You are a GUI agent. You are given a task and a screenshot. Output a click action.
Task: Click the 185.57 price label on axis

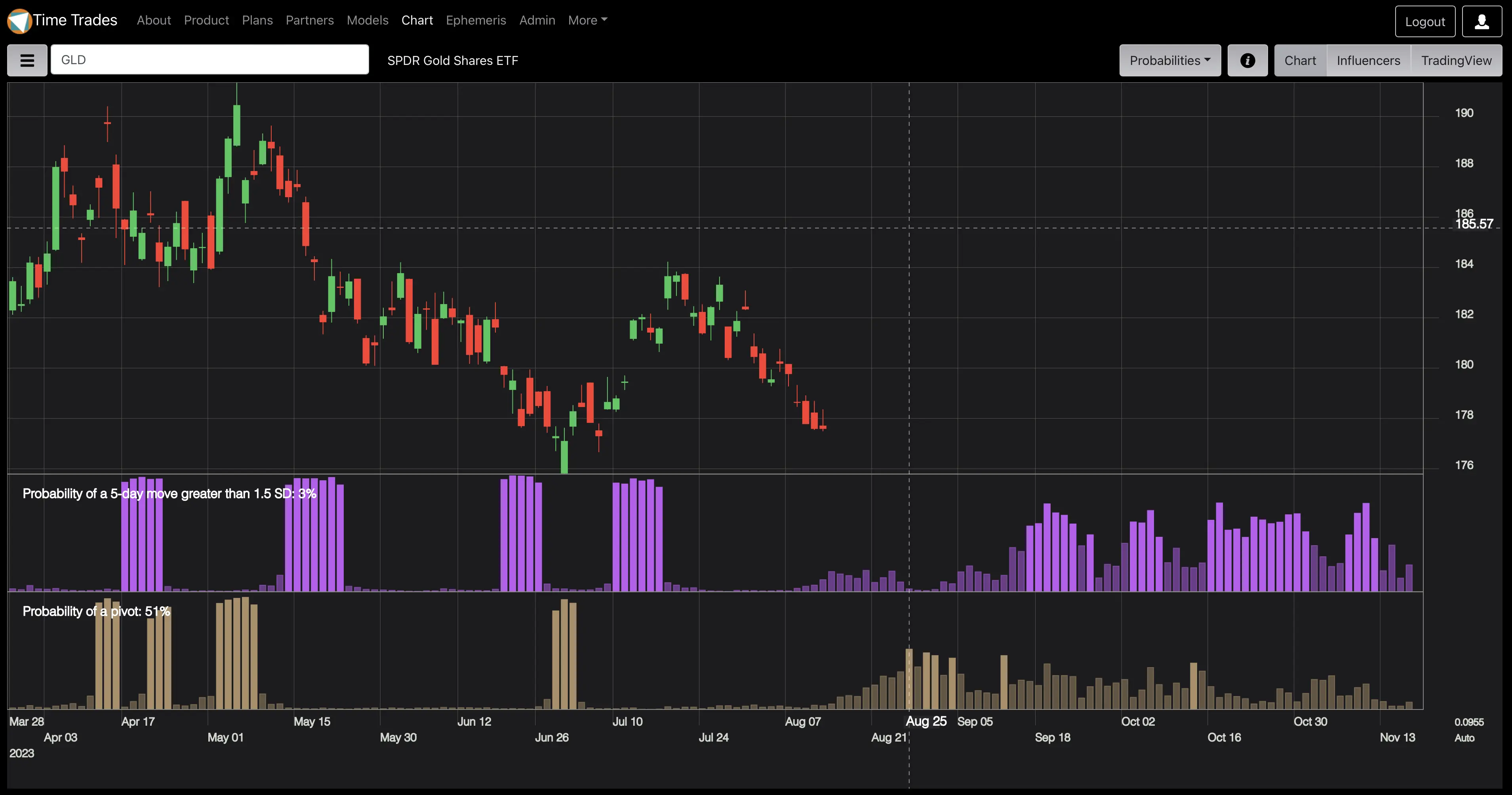[1474, 224]
